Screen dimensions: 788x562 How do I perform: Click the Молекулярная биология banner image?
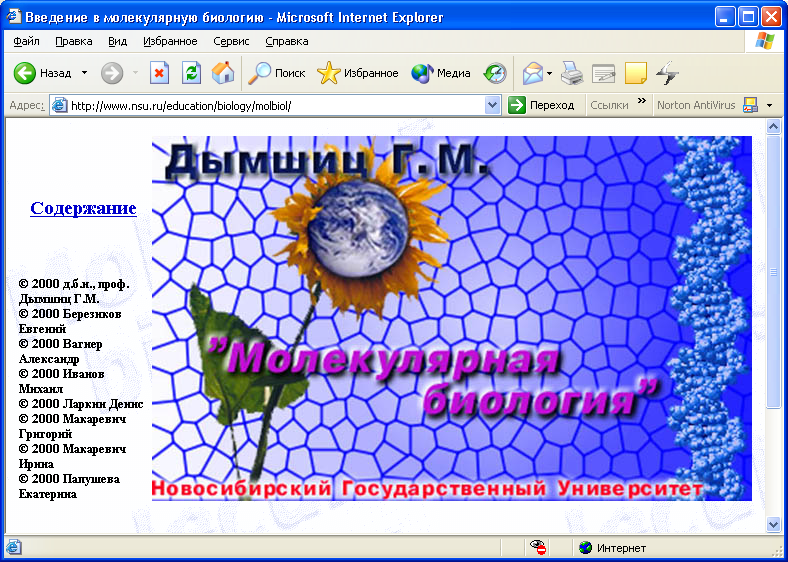(452, 318)
